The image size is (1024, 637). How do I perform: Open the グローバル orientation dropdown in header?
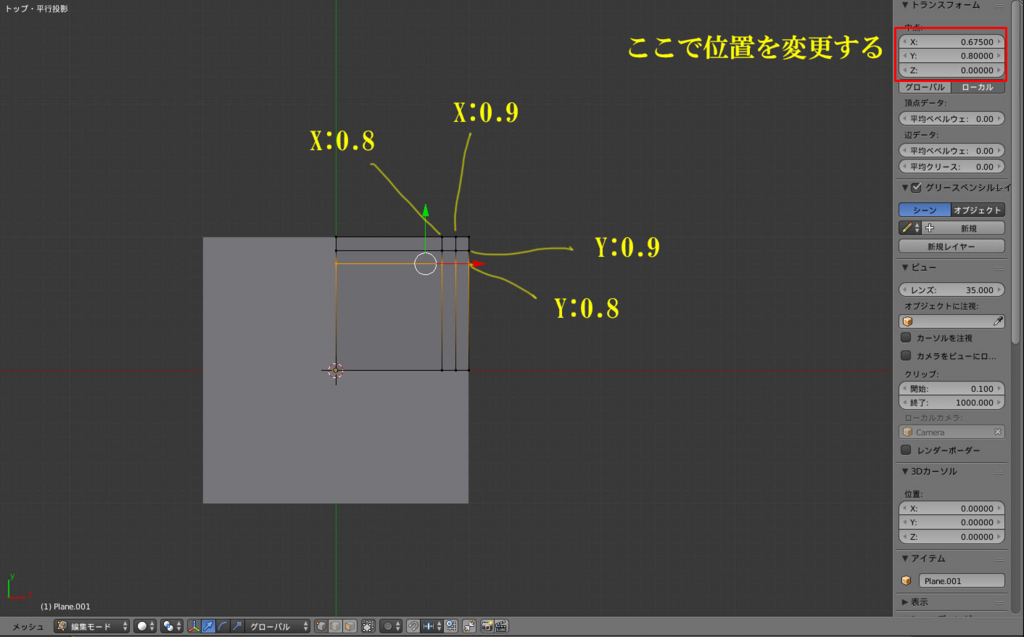coord(278,627)
